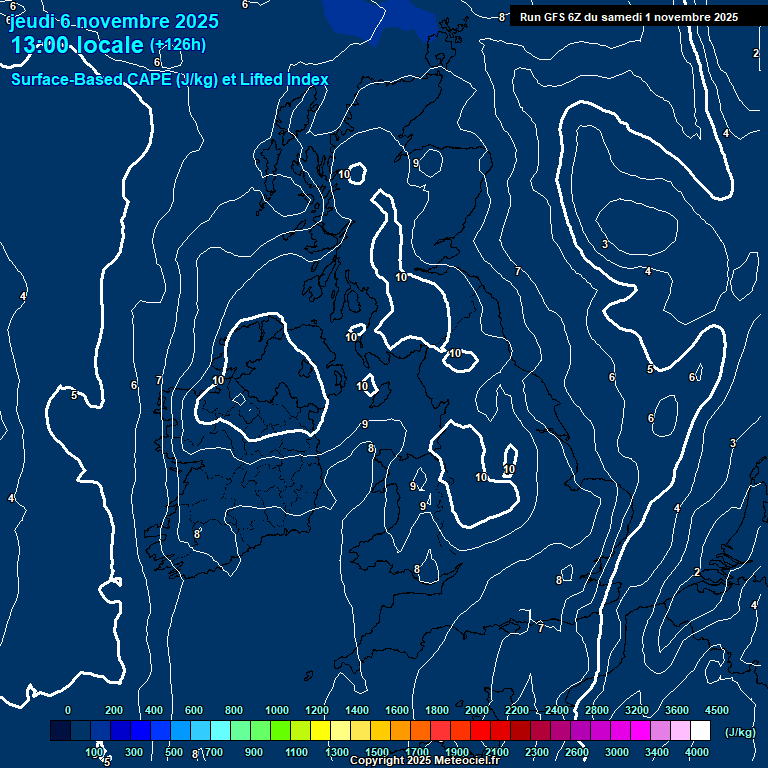Click the legend value '2400'

pos(557,710)
